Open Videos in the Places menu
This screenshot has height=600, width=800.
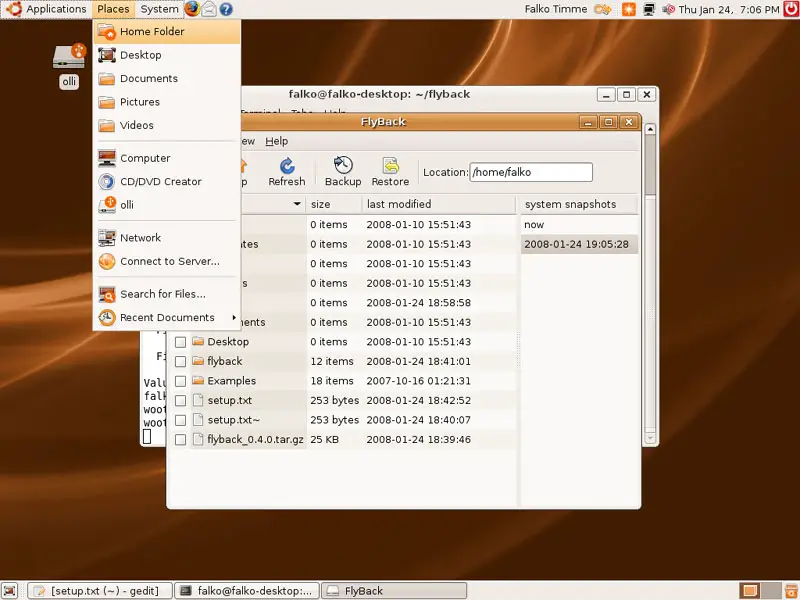pyautogui.click(x=166, y=126)
